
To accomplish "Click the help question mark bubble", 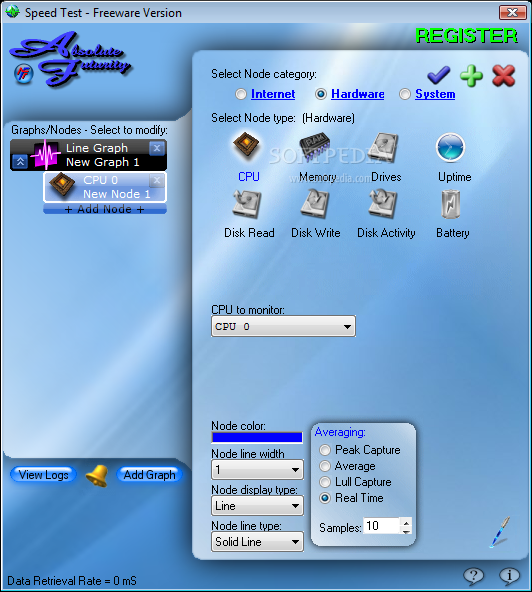I will click(473, 576).
